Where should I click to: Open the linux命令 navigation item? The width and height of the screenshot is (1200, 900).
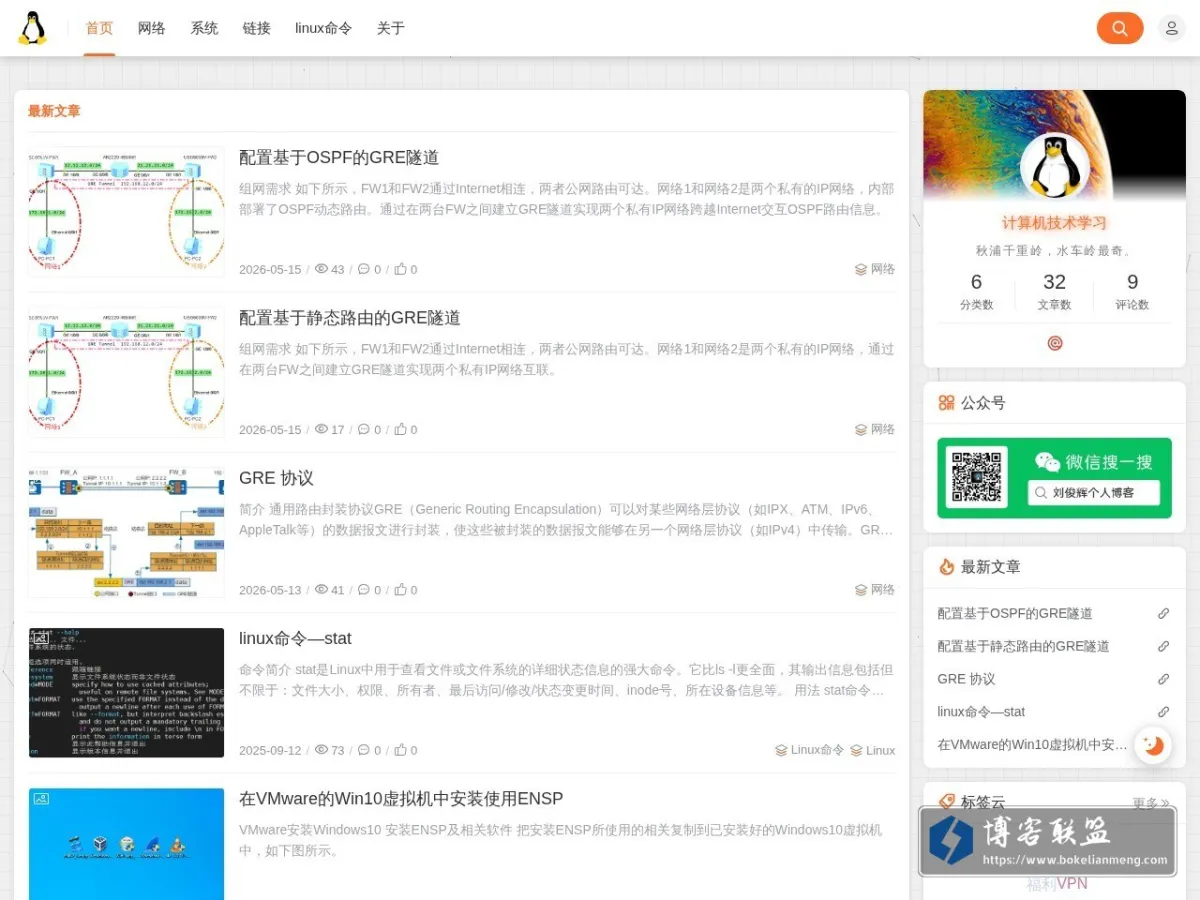point(324,28)
